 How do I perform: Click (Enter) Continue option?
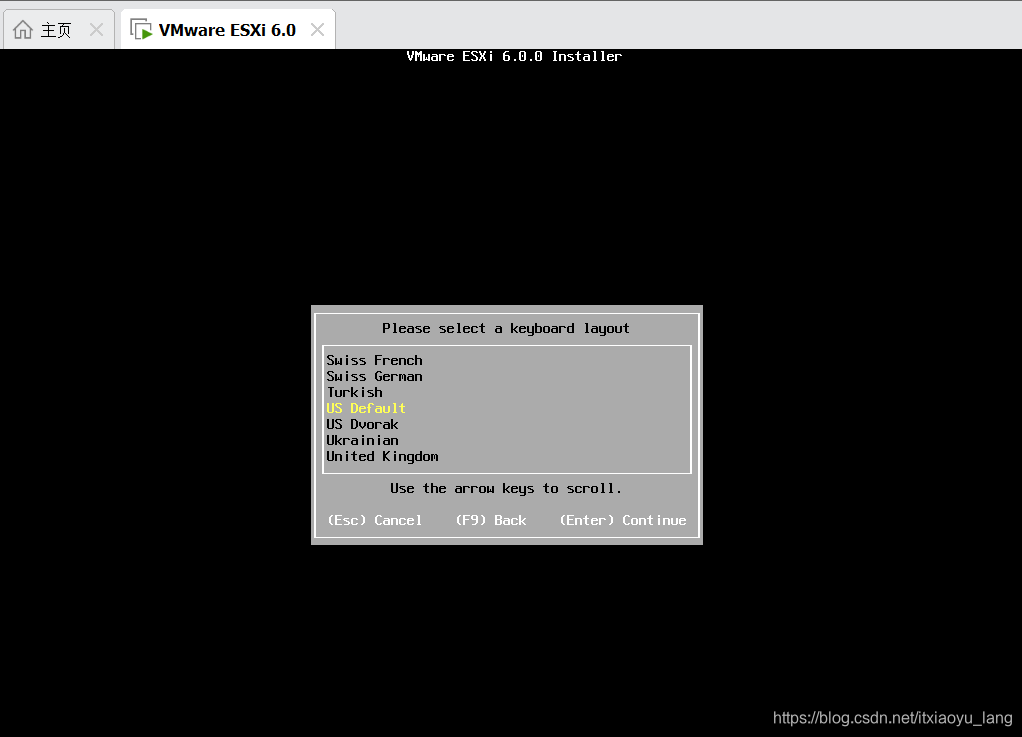pos(623,520)
